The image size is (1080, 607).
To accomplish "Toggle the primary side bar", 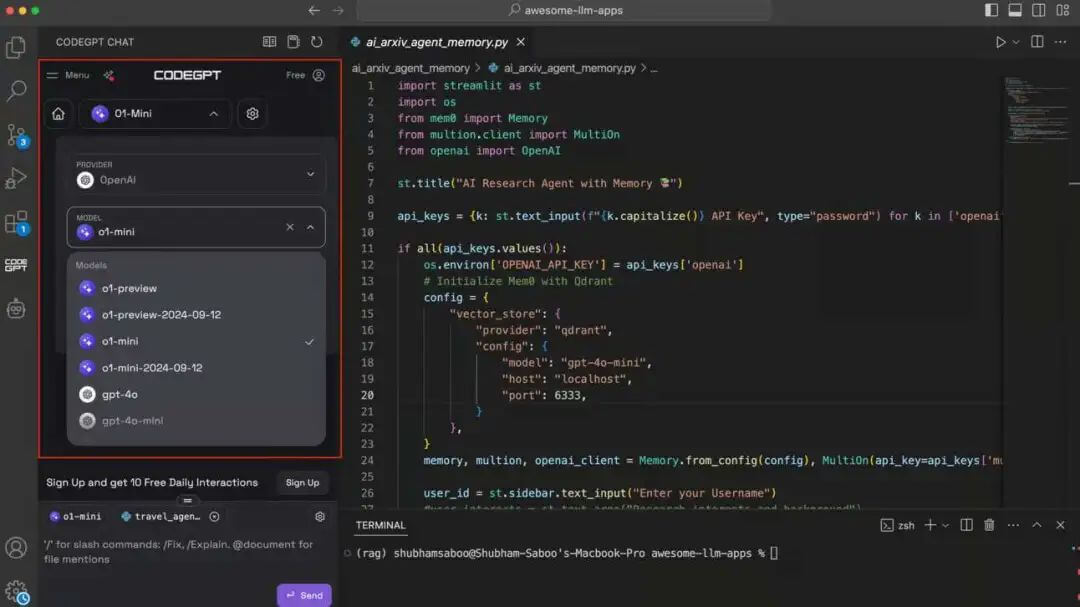I will click(991, 10).
